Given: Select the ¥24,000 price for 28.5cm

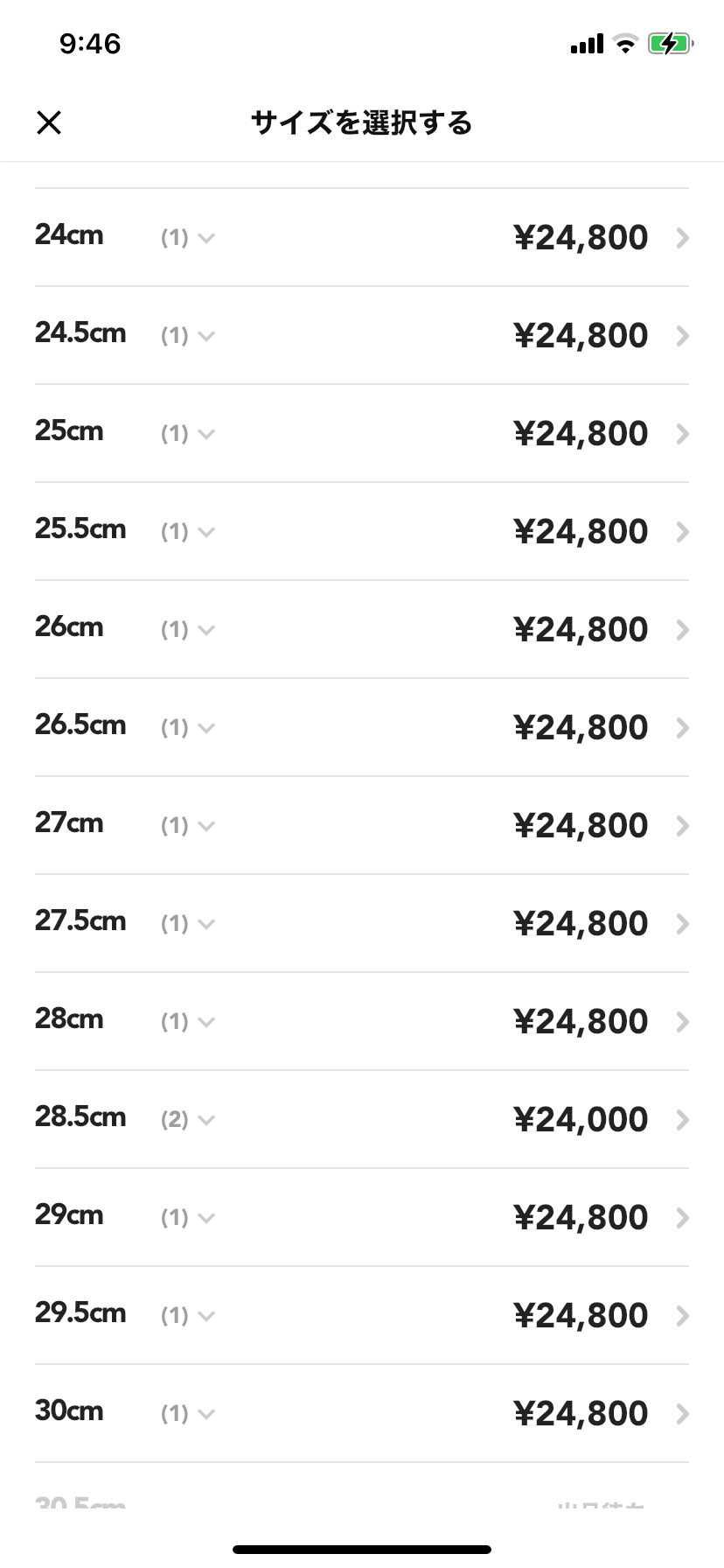Looking at the screenshot, I should (x=581, y=1119).
